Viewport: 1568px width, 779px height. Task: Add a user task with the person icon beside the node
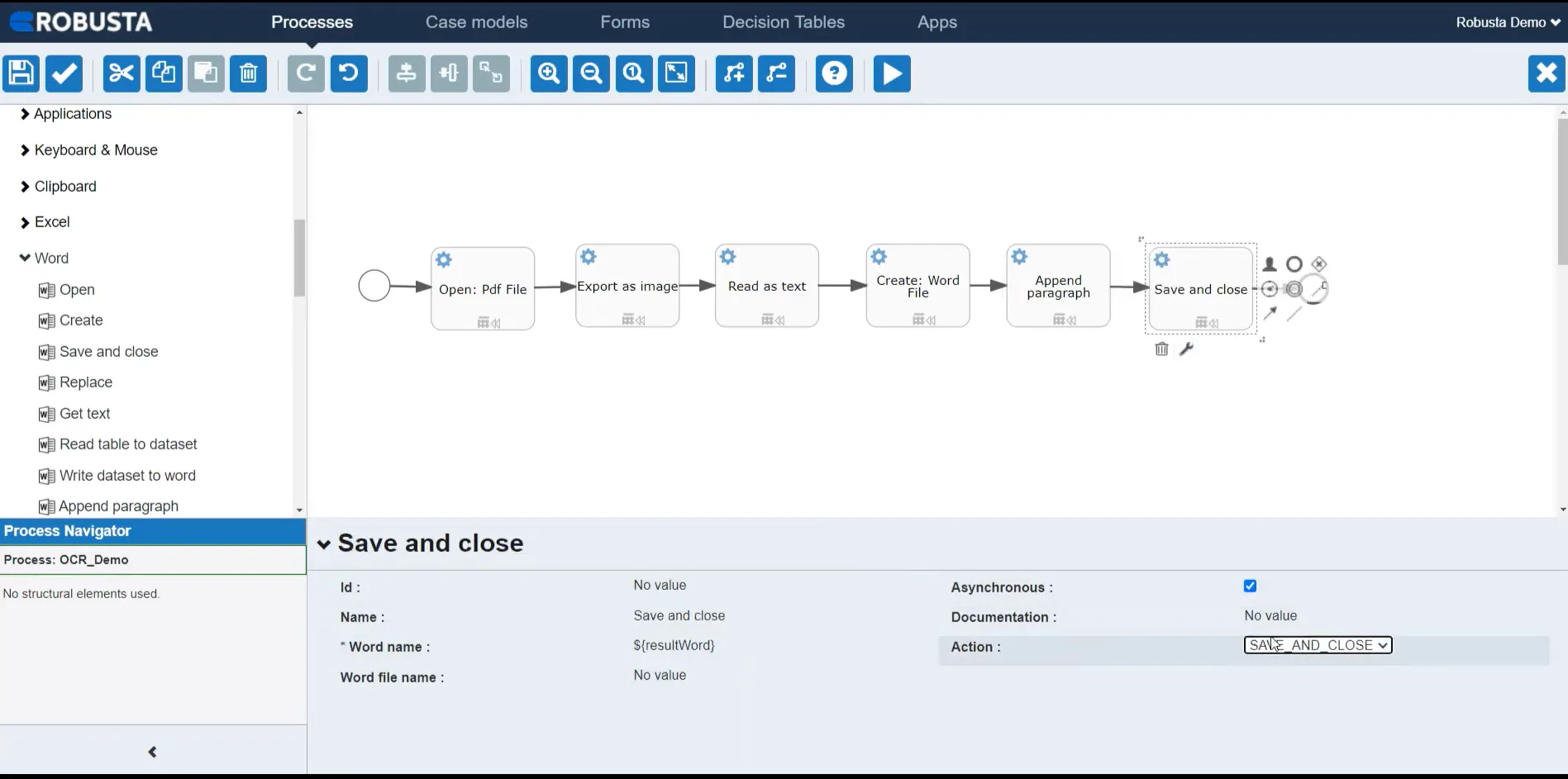pos(1270,264)
